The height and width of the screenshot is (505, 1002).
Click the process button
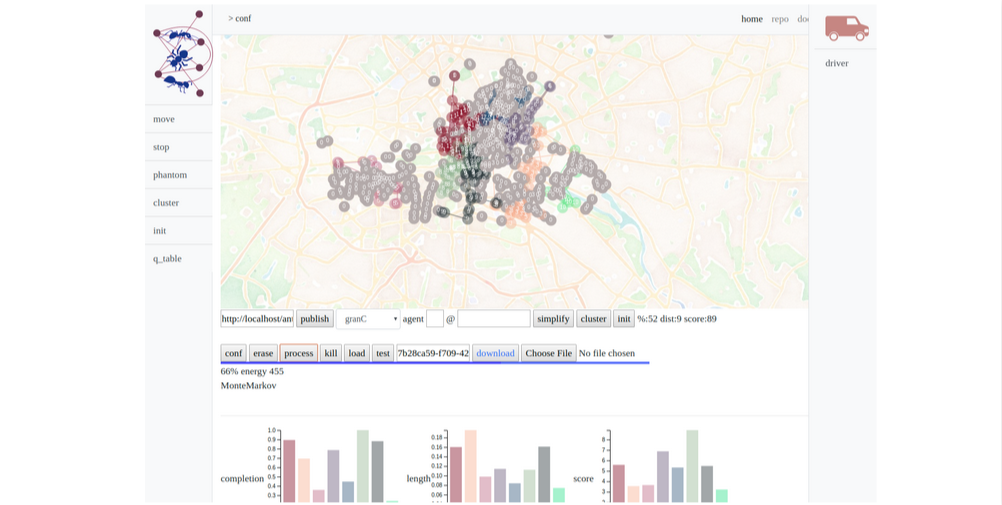click(x=298, y=353)
